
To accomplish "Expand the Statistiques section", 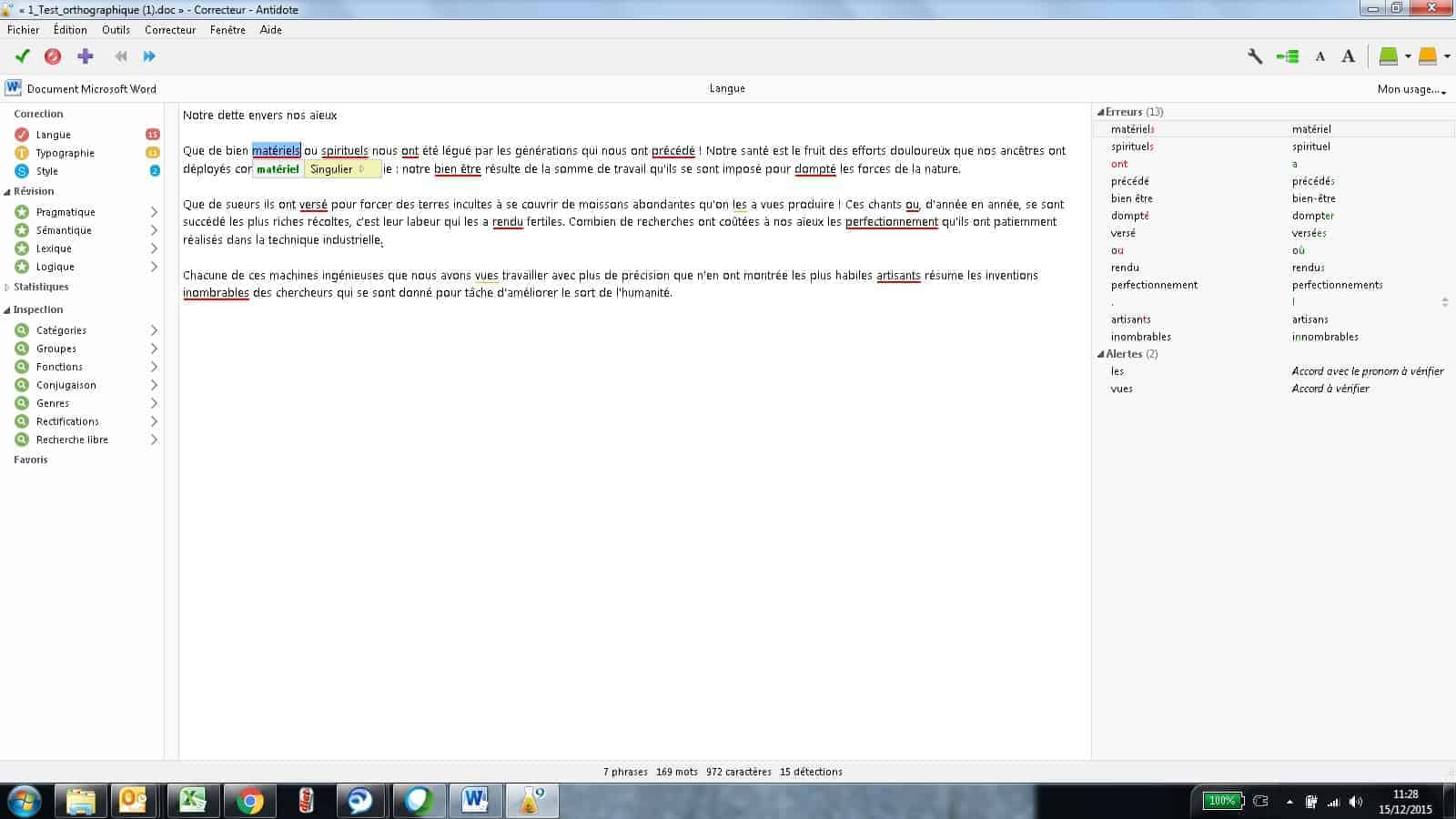I will point(8,287).
